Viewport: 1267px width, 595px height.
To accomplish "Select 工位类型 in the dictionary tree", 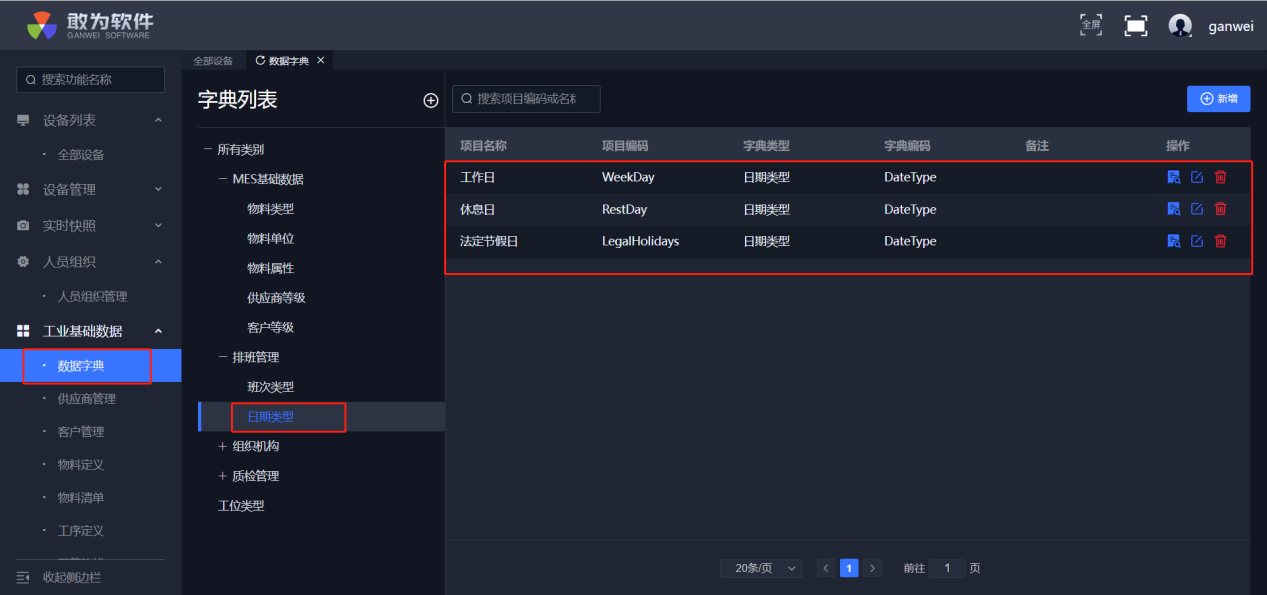I will [x=241, y=506].
